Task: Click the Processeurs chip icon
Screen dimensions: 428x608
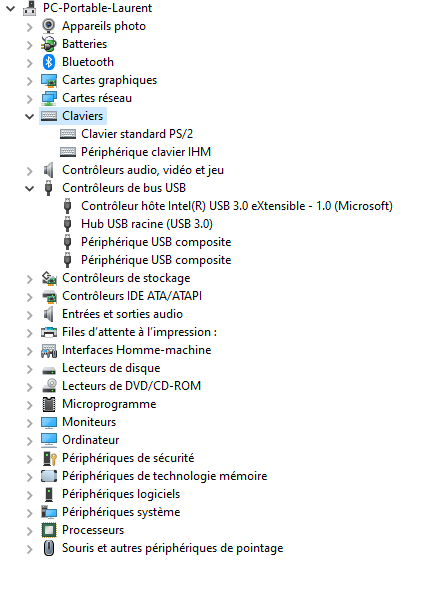Action: click(x=48, y=530)
